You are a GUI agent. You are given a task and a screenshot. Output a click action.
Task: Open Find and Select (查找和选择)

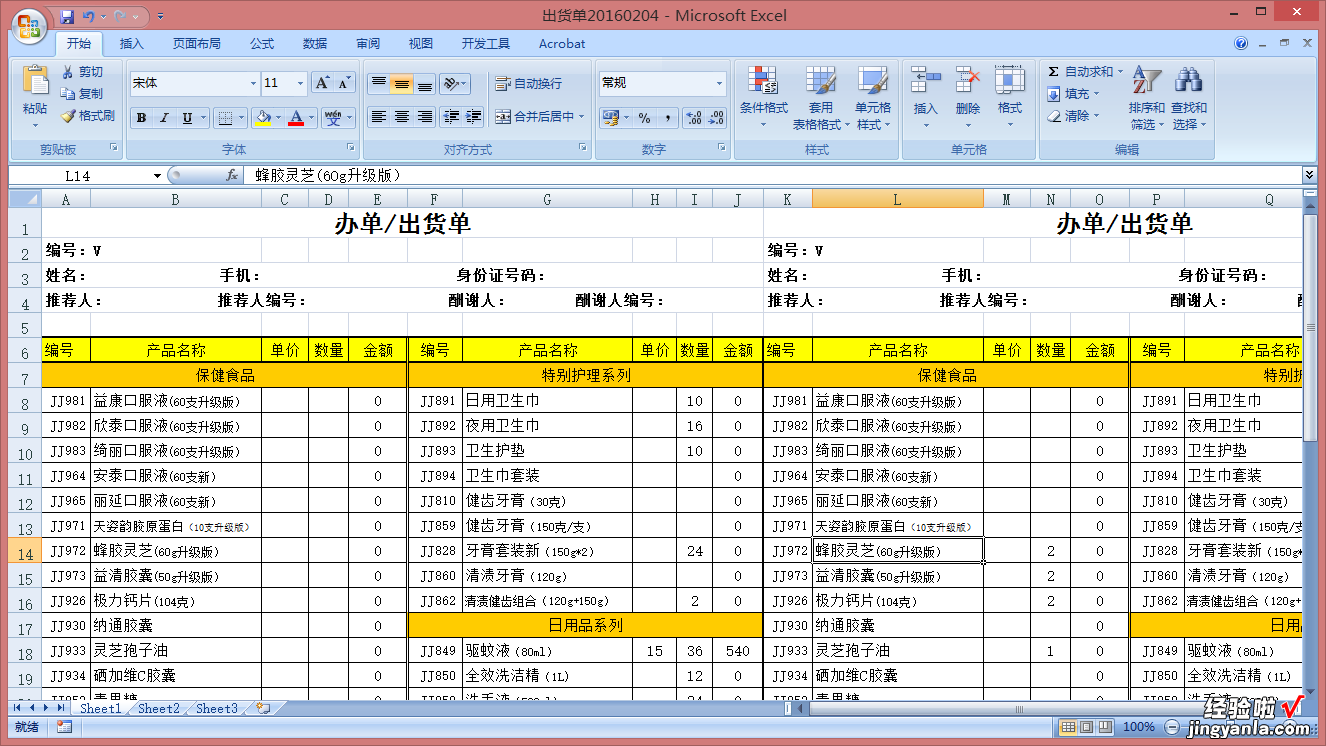click(x=1189, y=98)
